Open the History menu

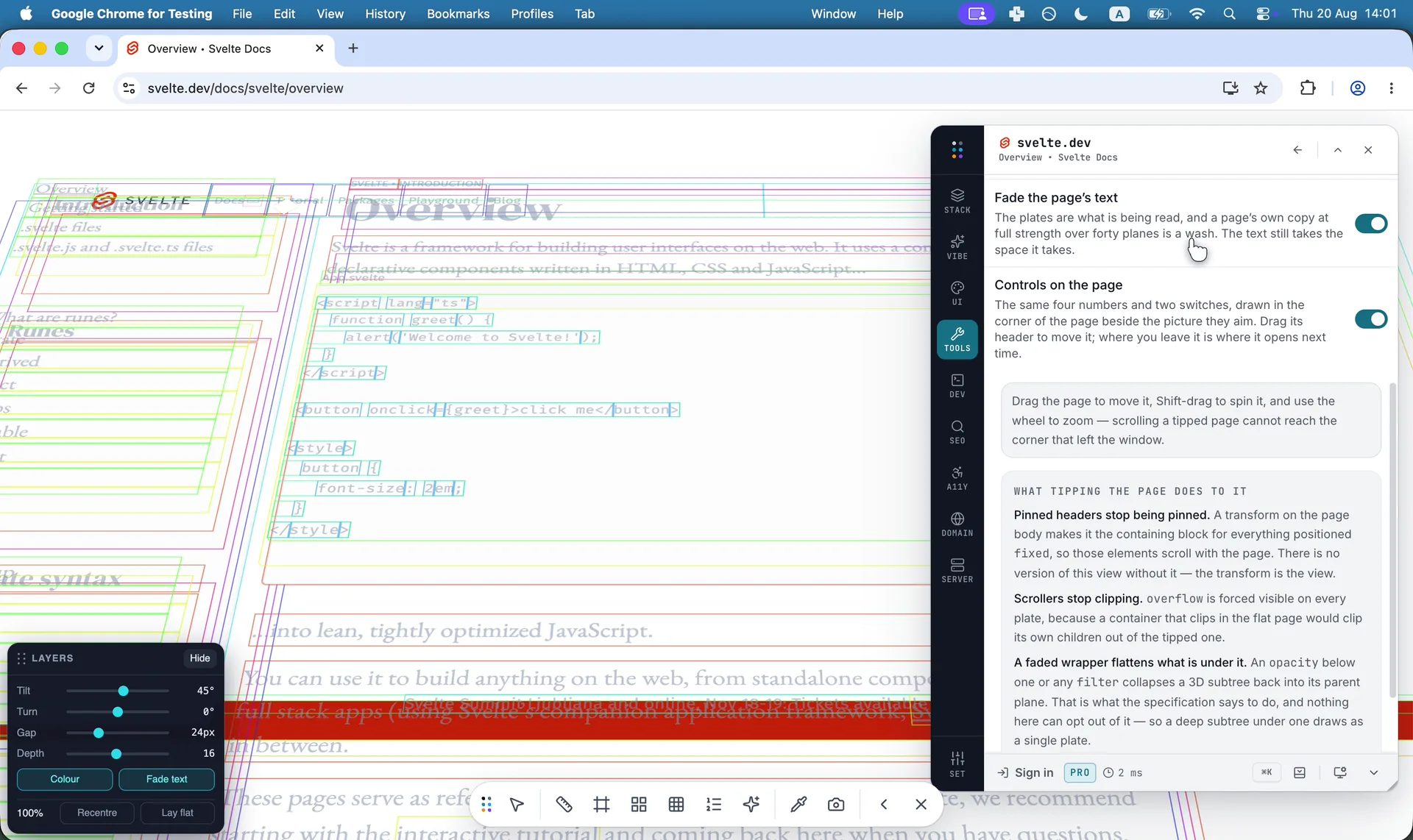pos(385,14)
